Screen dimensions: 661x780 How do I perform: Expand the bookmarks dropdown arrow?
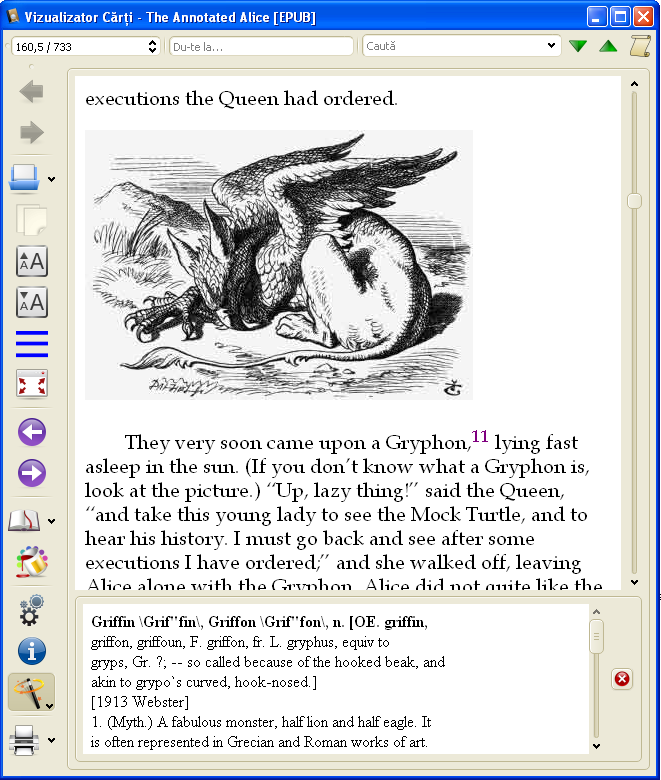pos(52,521)
